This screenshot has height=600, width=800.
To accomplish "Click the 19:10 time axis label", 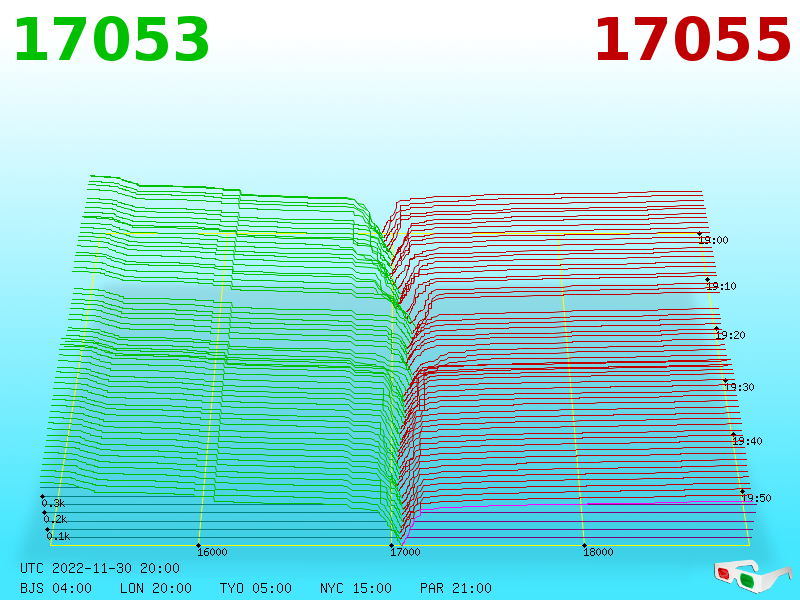I will click(721, 286).
